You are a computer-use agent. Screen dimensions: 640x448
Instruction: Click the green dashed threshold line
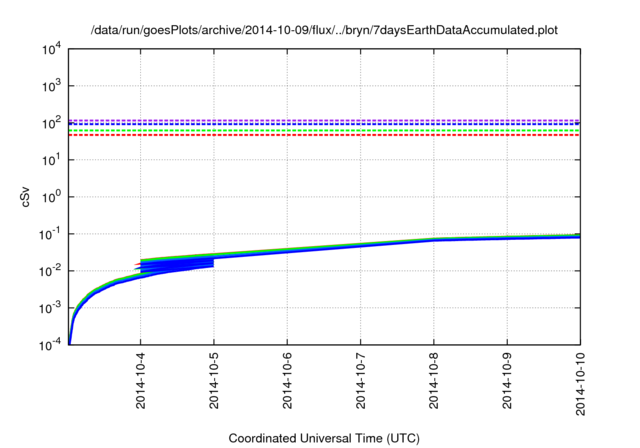(324, 131)
